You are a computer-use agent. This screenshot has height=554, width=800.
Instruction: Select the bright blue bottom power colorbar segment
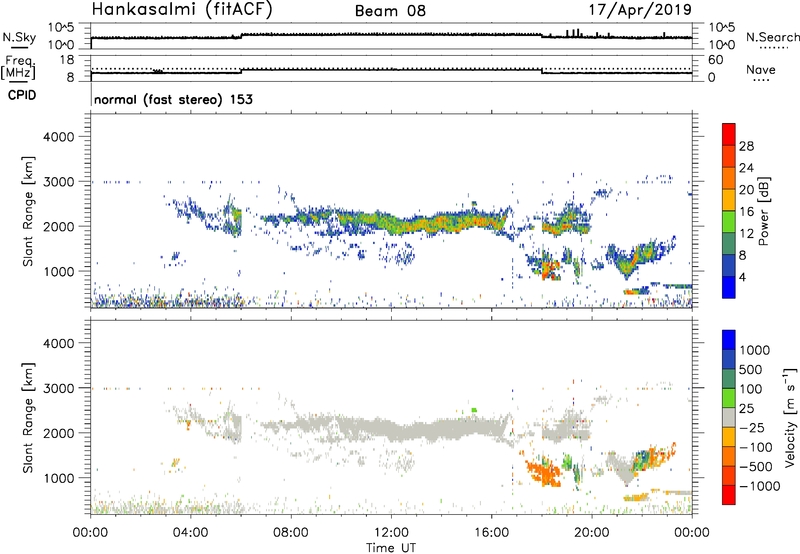coord(729,287)
